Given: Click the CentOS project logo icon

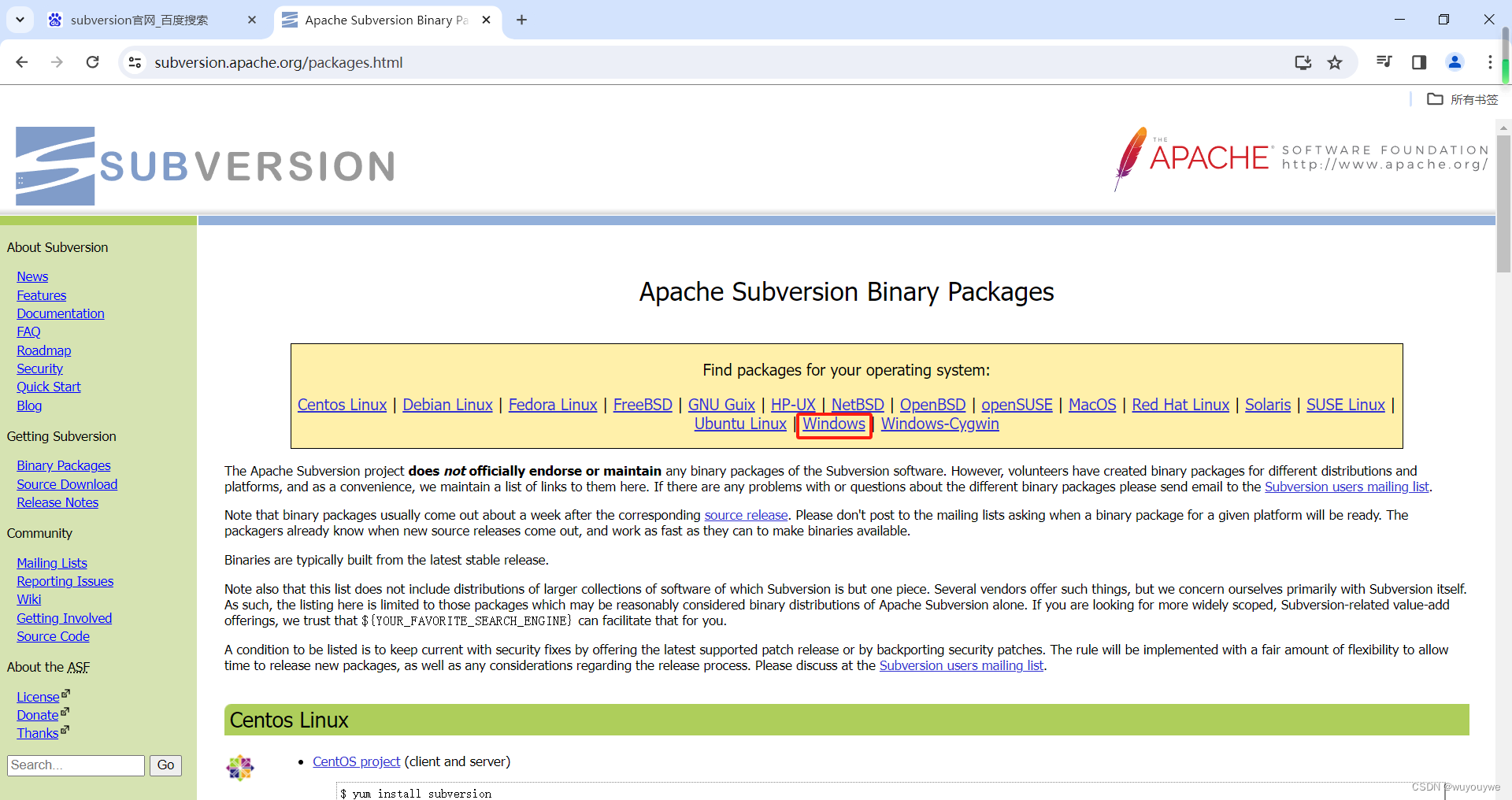Looking at the screenshot, I should [240, 767].
